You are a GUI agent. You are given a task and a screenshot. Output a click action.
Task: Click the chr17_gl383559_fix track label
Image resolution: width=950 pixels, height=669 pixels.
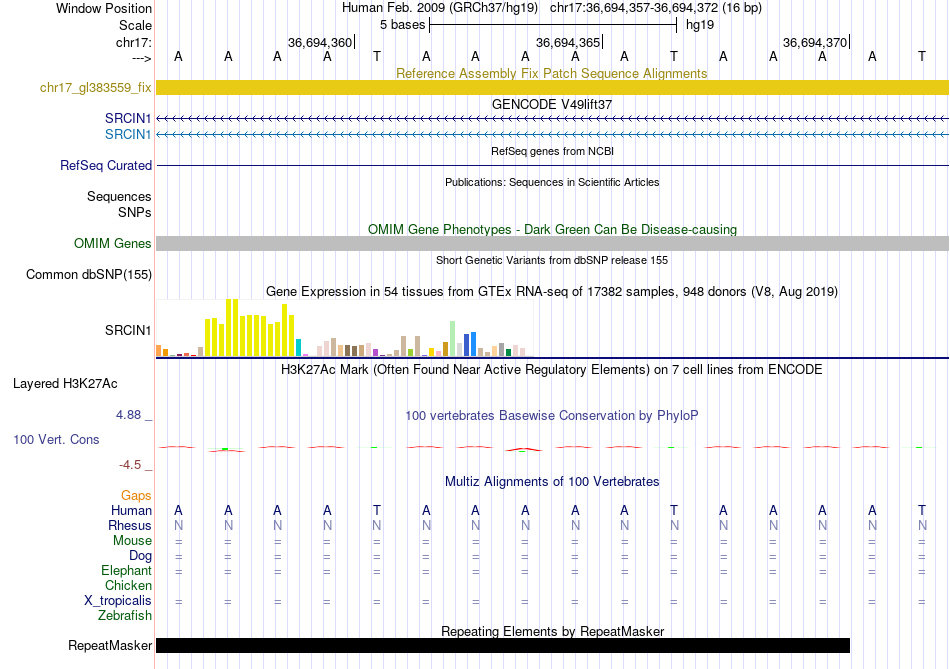[x=95, y=87]
